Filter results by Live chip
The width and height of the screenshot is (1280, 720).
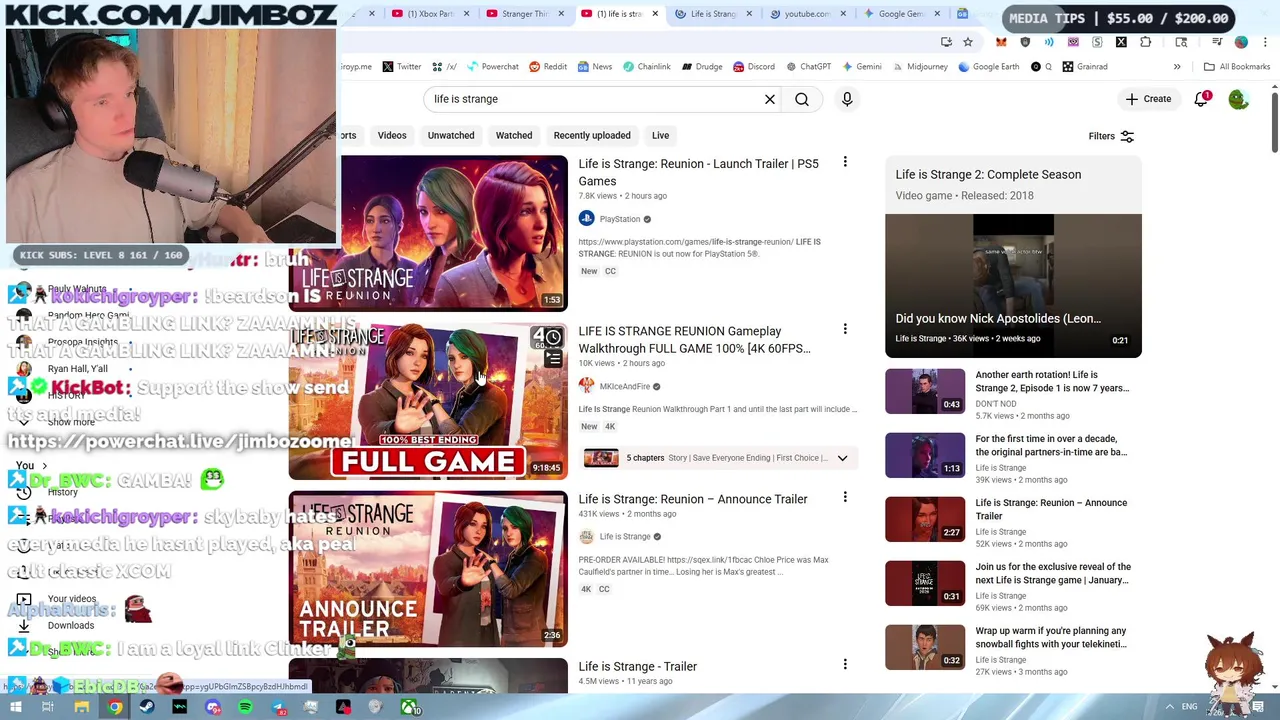point(661,135)
